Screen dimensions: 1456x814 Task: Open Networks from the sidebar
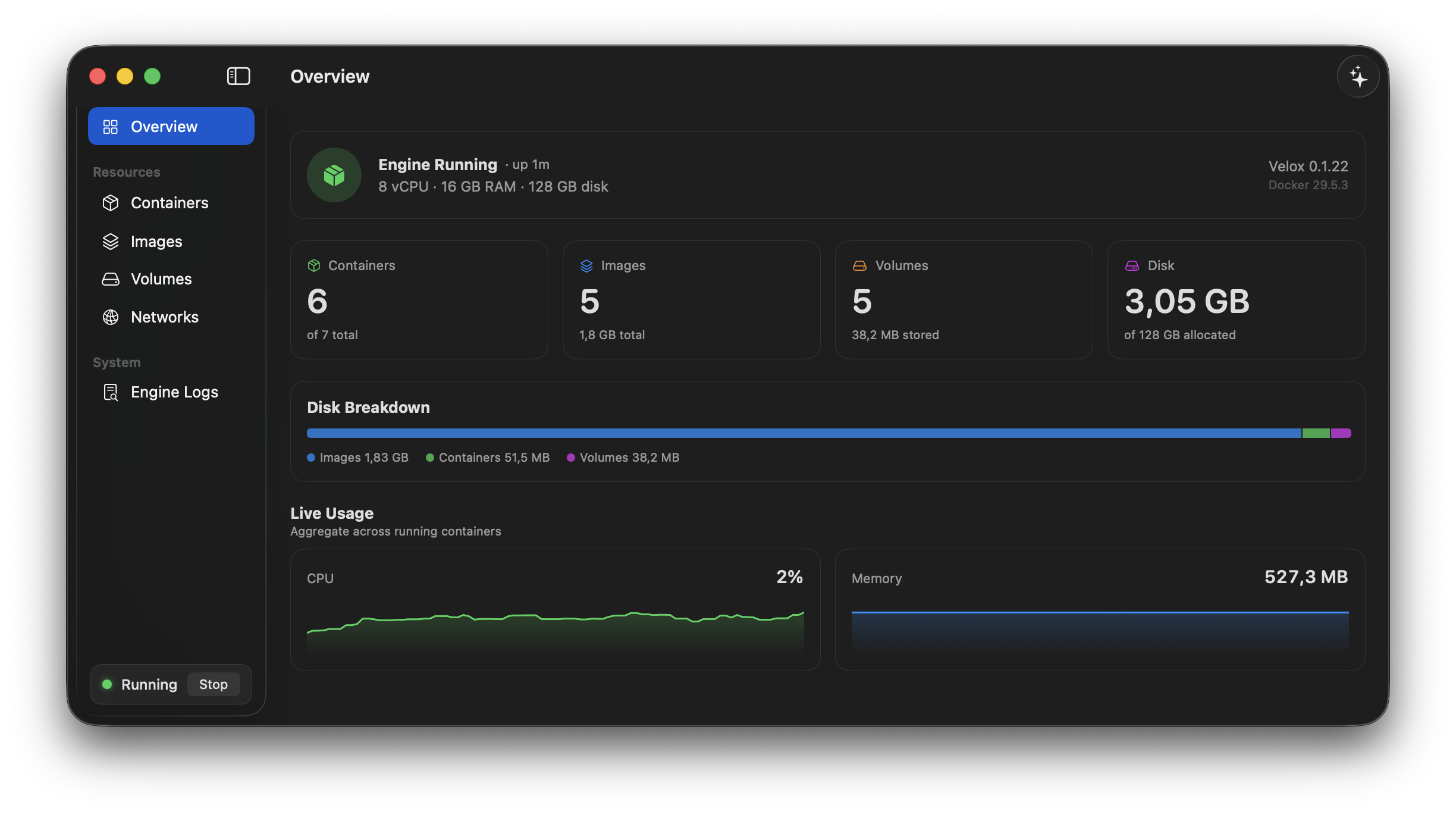point(171,317)
